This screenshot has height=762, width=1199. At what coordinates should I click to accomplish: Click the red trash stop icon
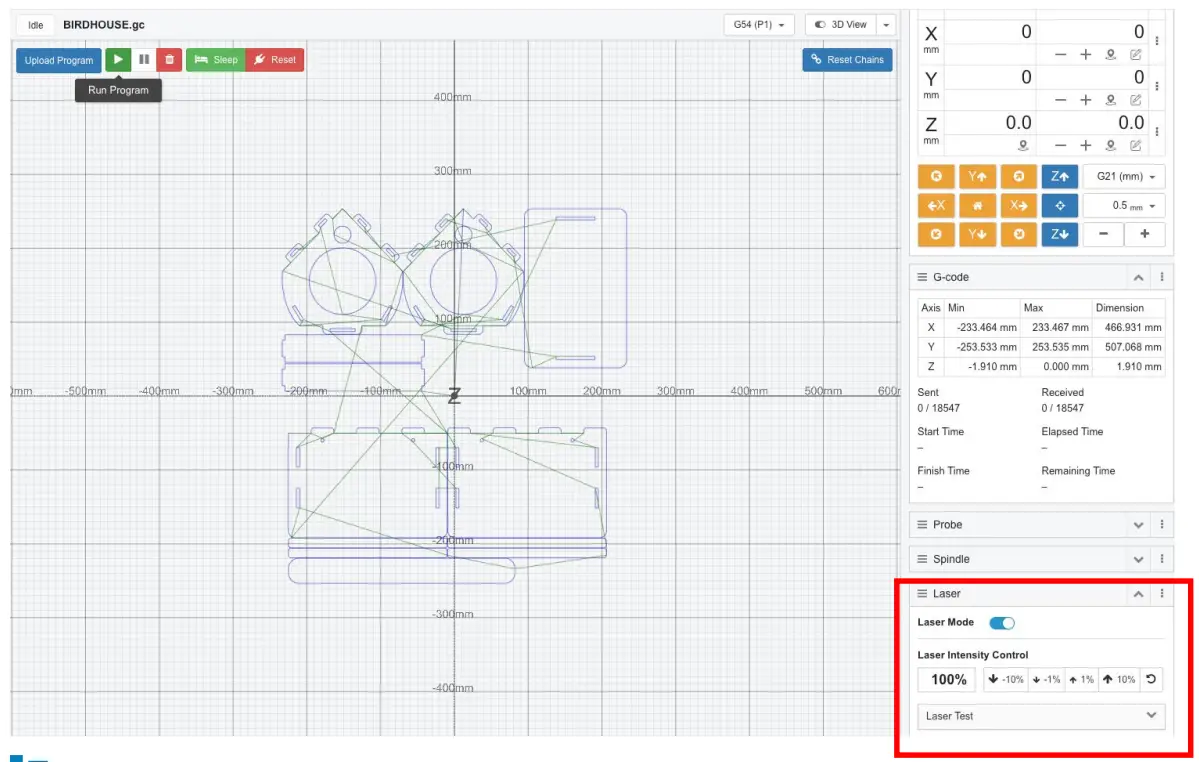(x=169, y=59)
